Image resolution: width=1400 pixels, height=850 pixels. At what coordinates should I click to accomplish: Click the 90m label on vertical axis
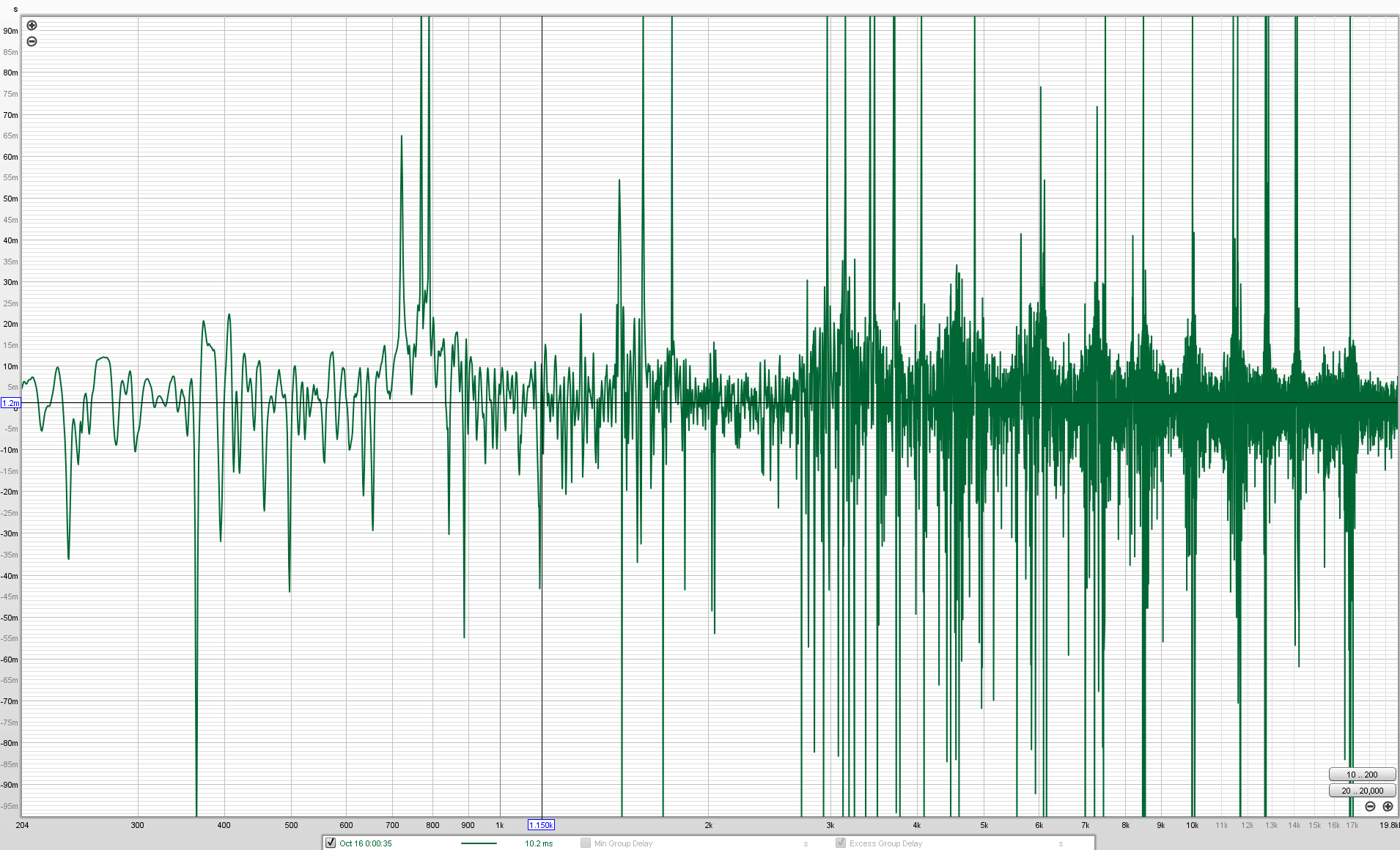click(x=10, y=31)
